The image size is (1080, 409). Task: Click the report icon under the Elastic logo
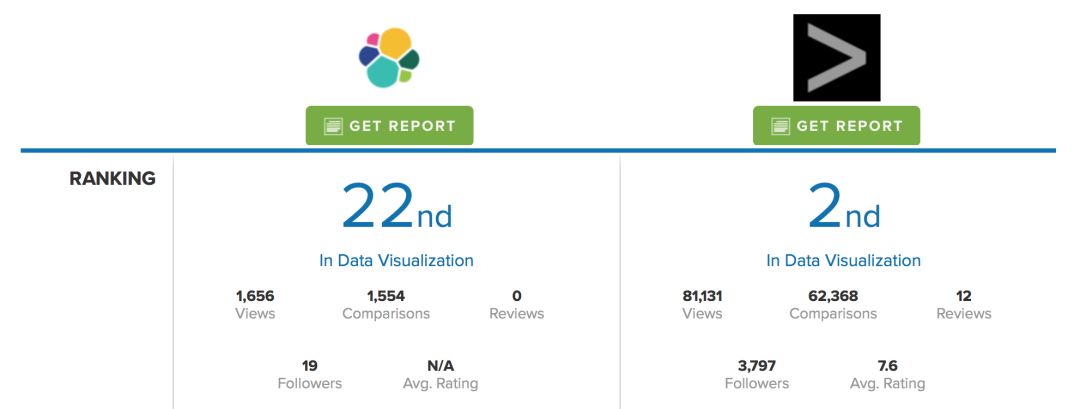click(x=333, y=126)
